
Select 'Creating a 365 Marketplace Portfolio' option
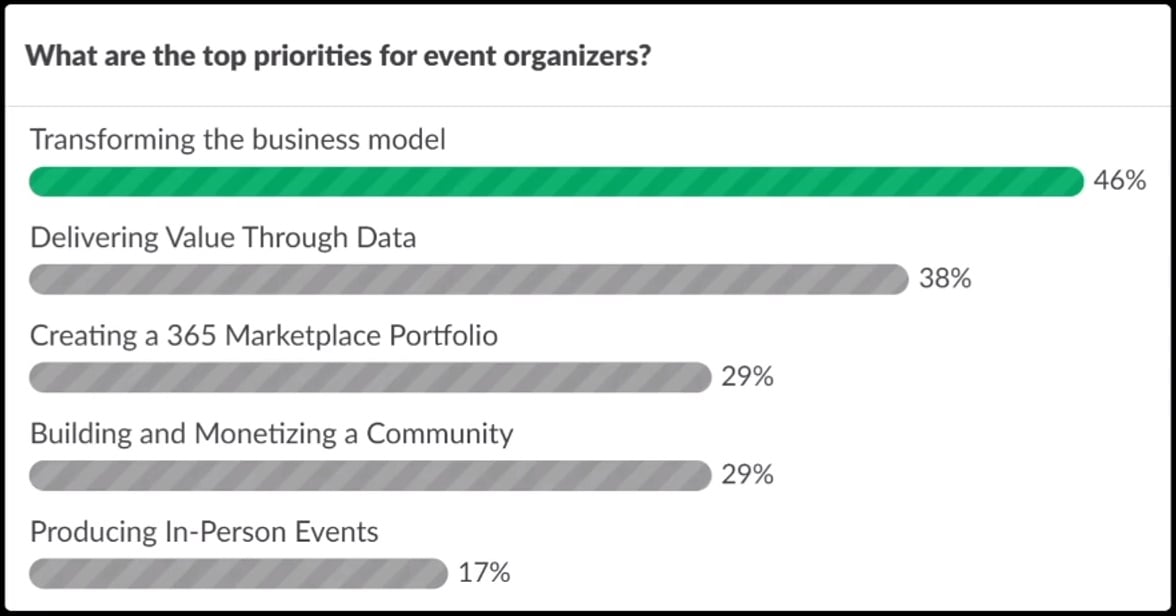[x=263, y=335]
